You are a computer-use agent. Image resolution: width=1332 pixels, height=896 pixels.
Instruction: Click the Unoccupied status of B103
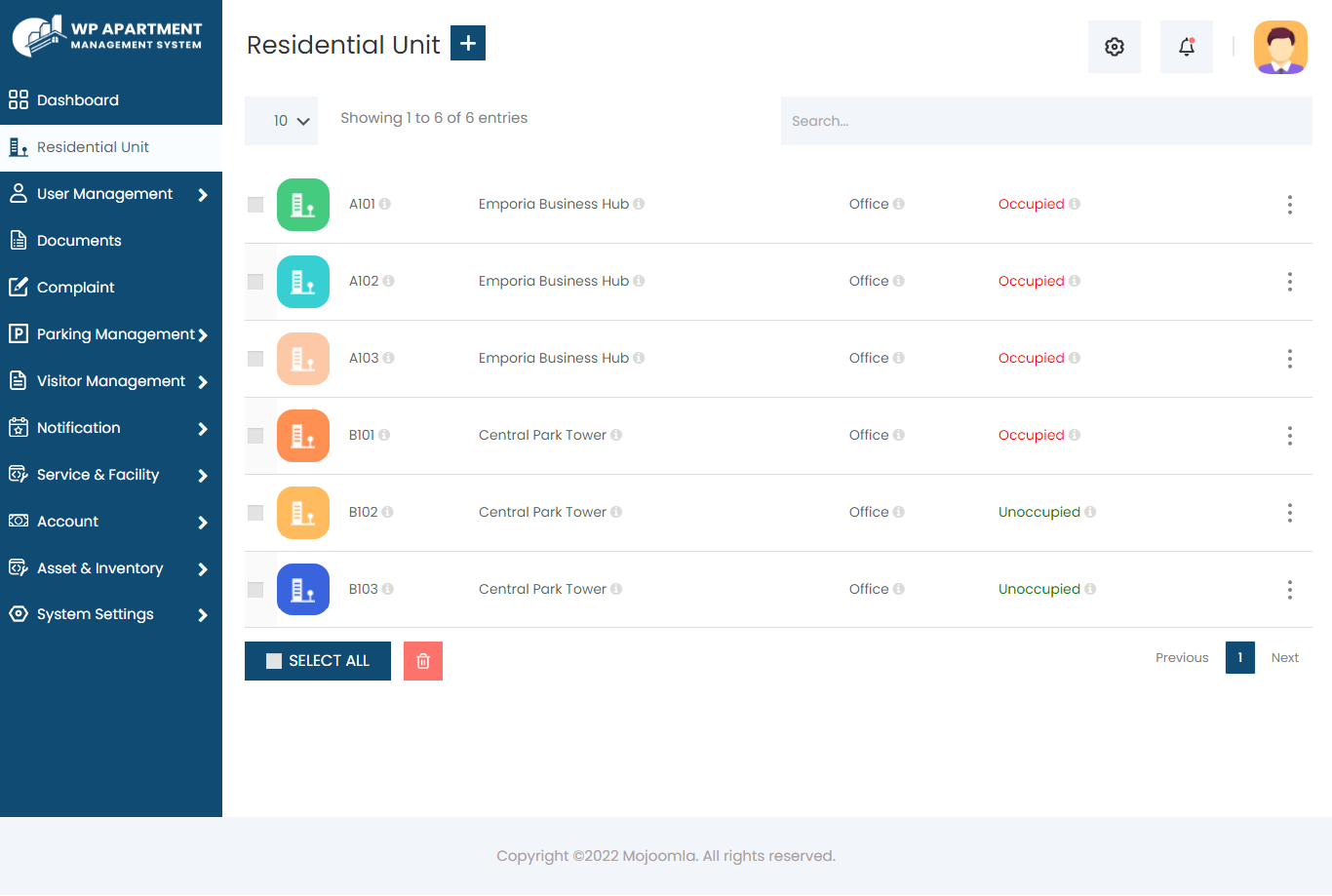pos(1038,589)
